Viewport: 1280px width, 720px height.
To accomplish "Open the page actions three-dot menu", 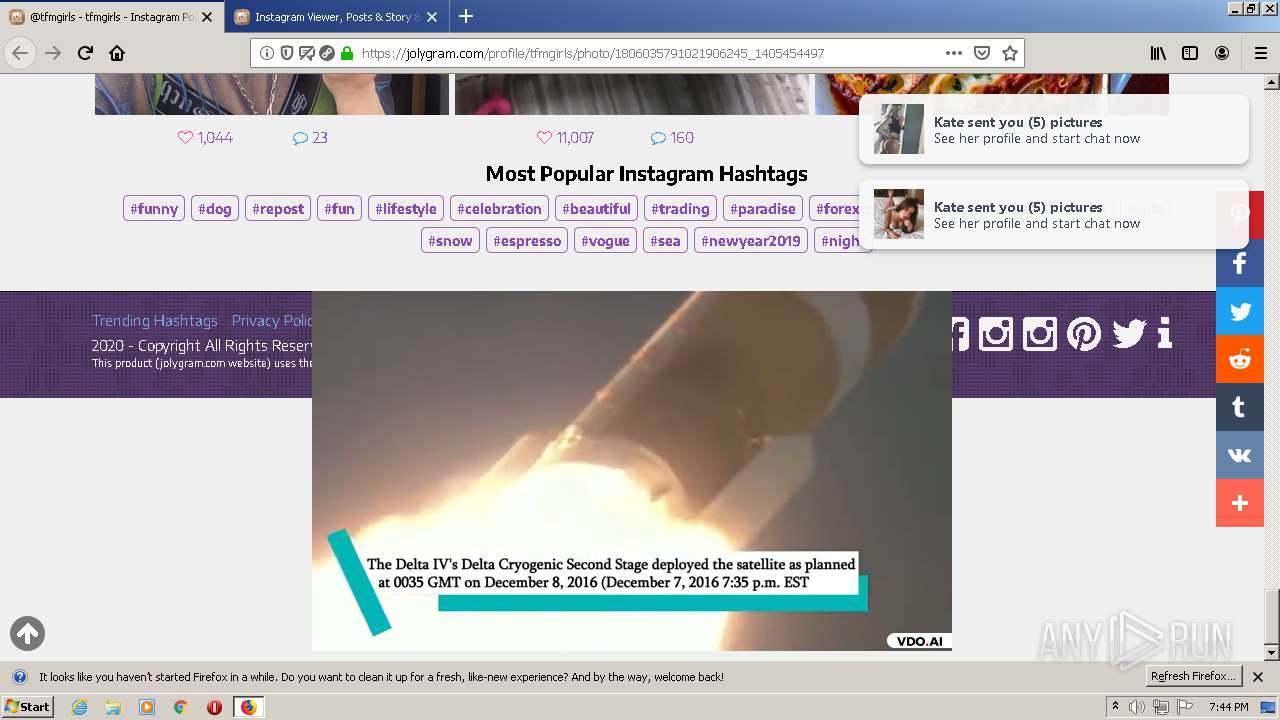I will pos(954,53).
